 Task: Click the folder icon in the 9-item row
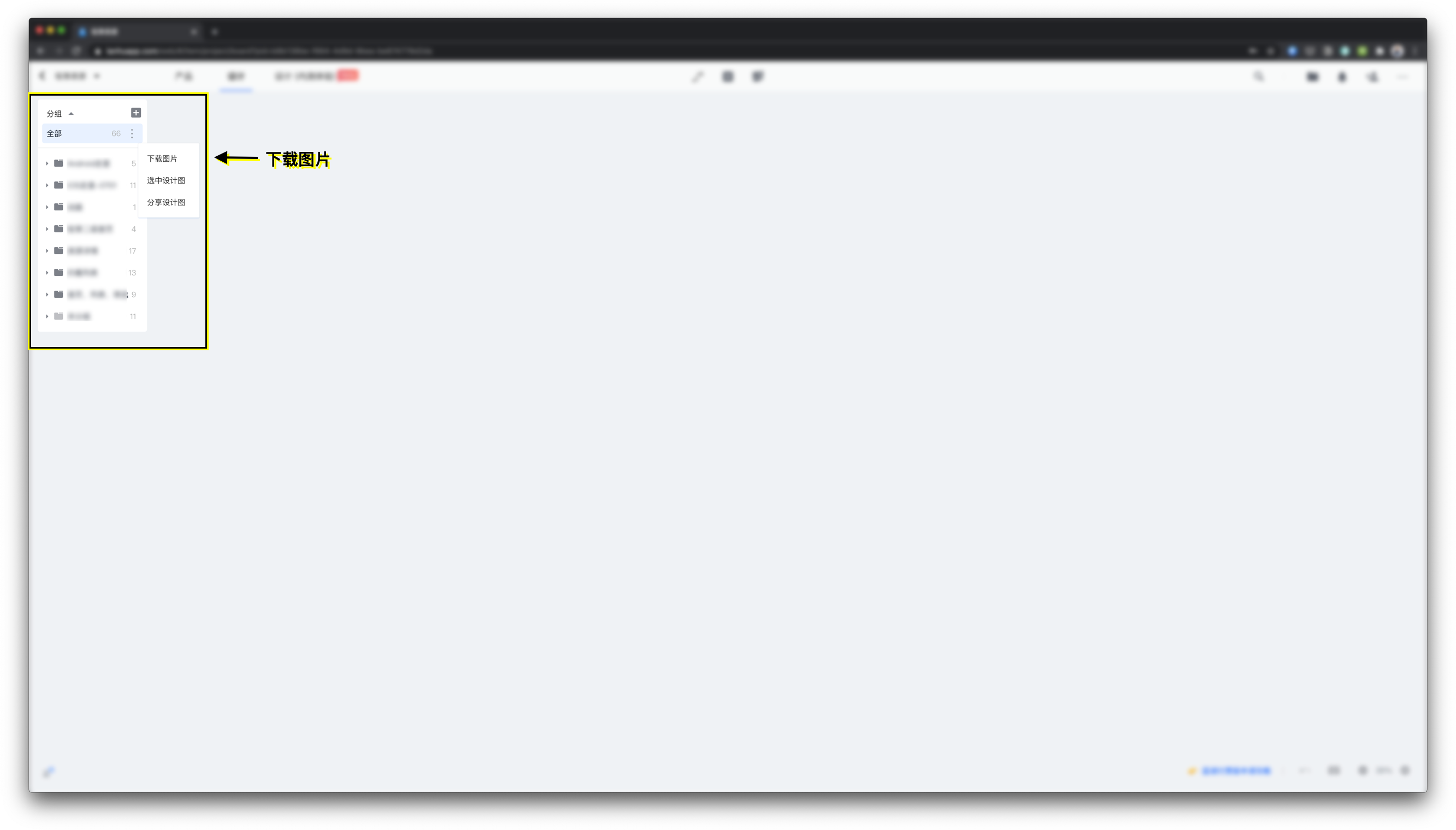click(x=58, y=294)
